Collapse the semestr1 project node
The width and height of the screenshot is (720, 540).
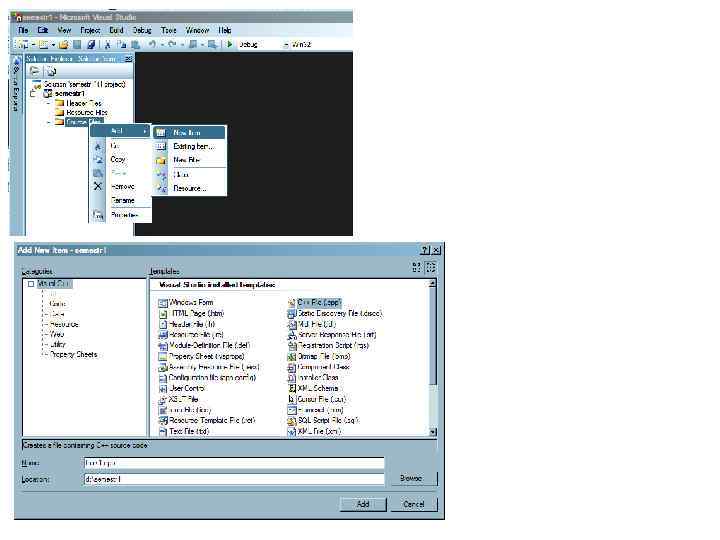pyautogui.click(x=33, y=94)
